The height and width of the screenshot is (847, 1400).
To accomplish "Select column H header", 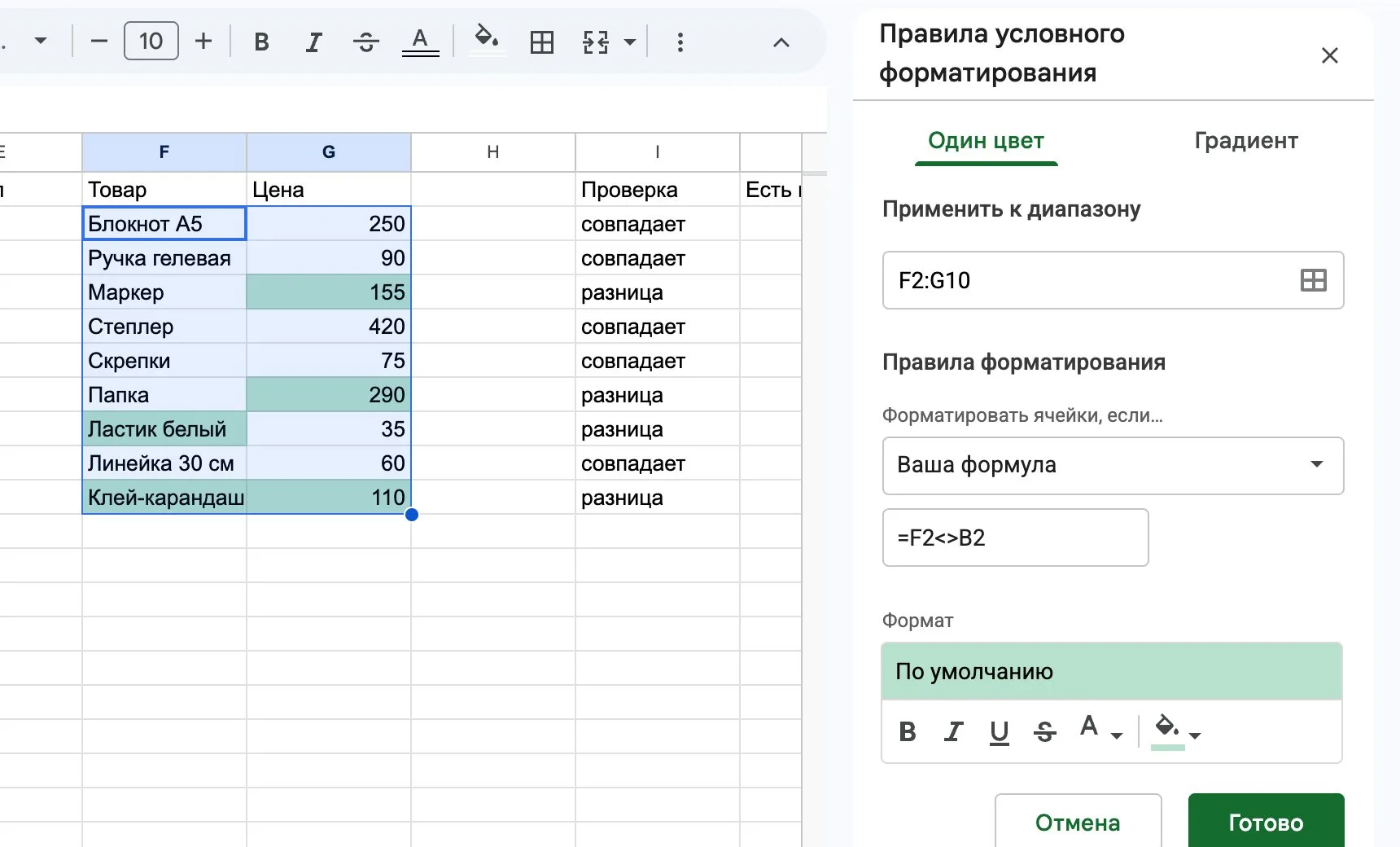I will tap(493, 151).
